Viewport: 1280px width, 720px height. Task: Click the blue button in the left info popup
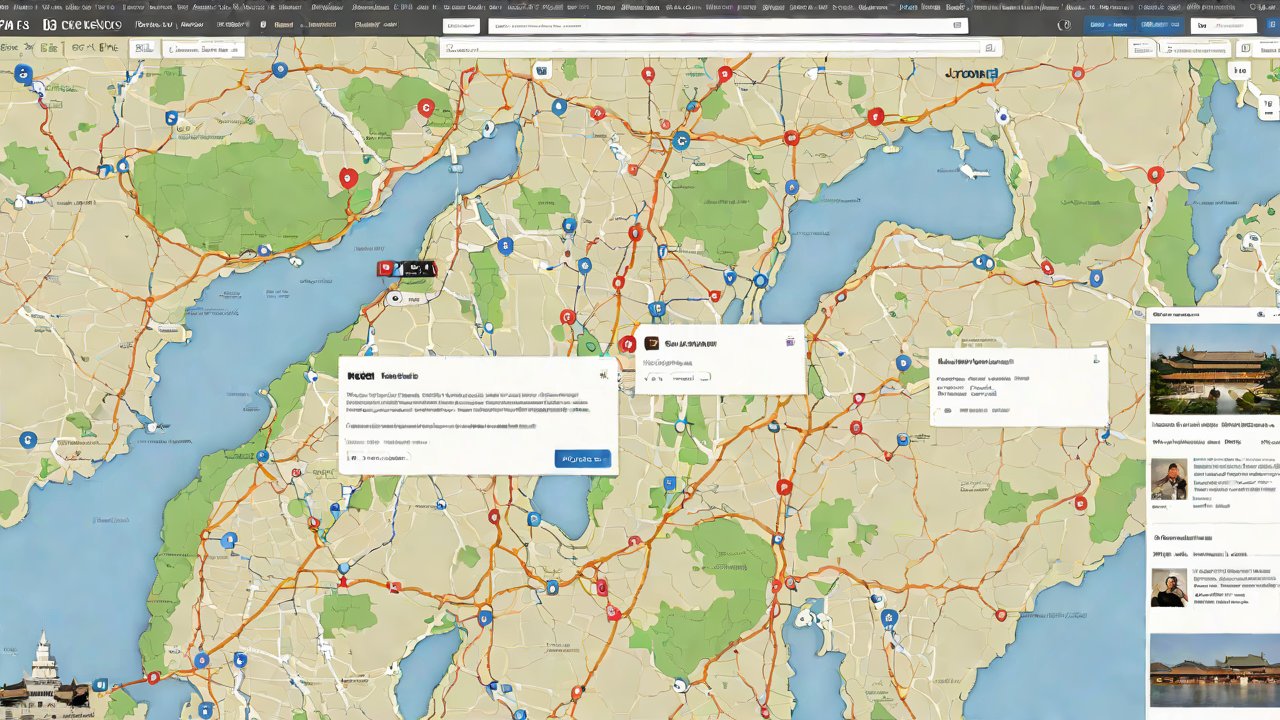pos(582,459)
